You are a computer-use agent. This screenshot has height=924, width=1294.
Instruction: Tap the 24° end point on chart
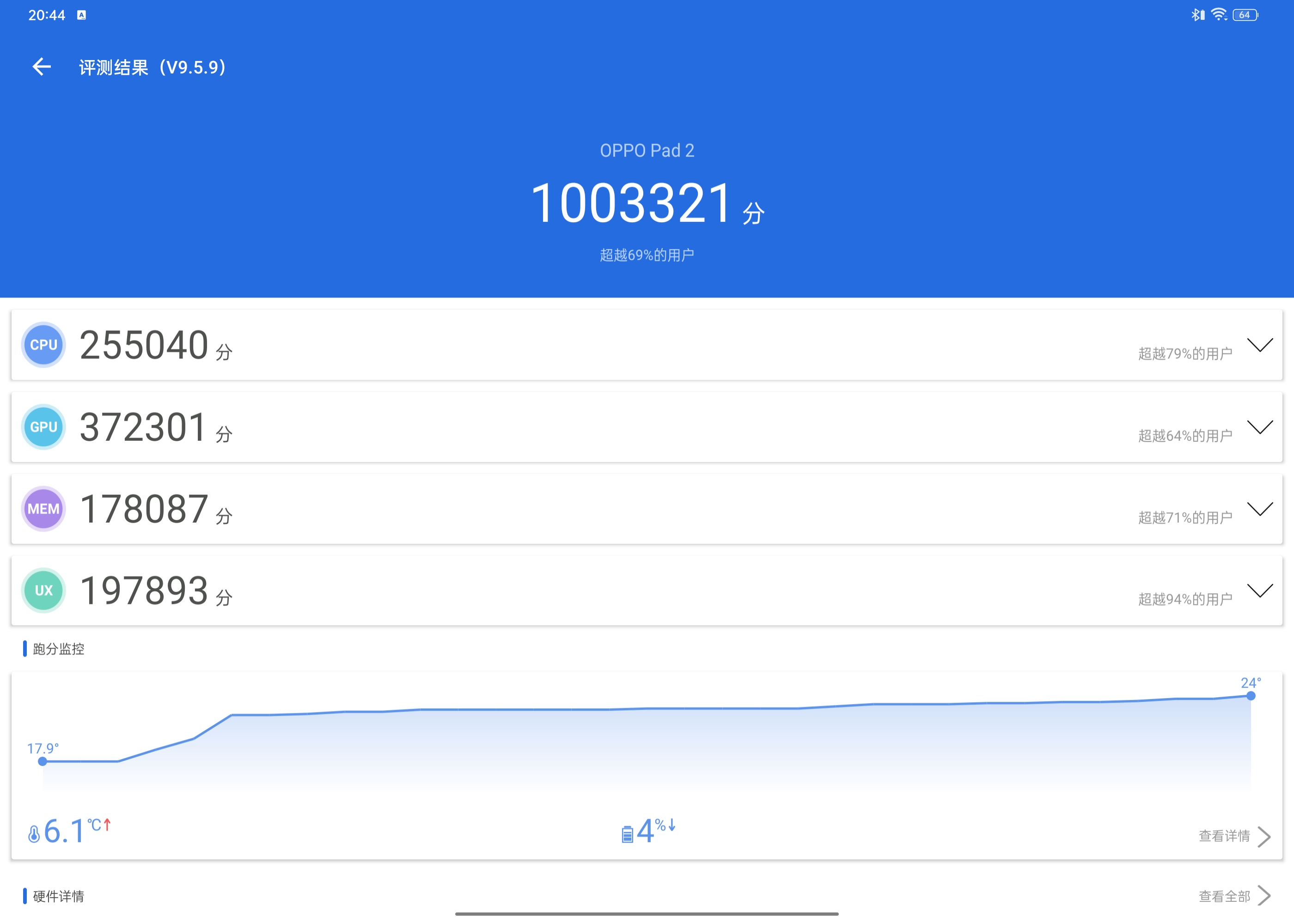(1251, 696)
